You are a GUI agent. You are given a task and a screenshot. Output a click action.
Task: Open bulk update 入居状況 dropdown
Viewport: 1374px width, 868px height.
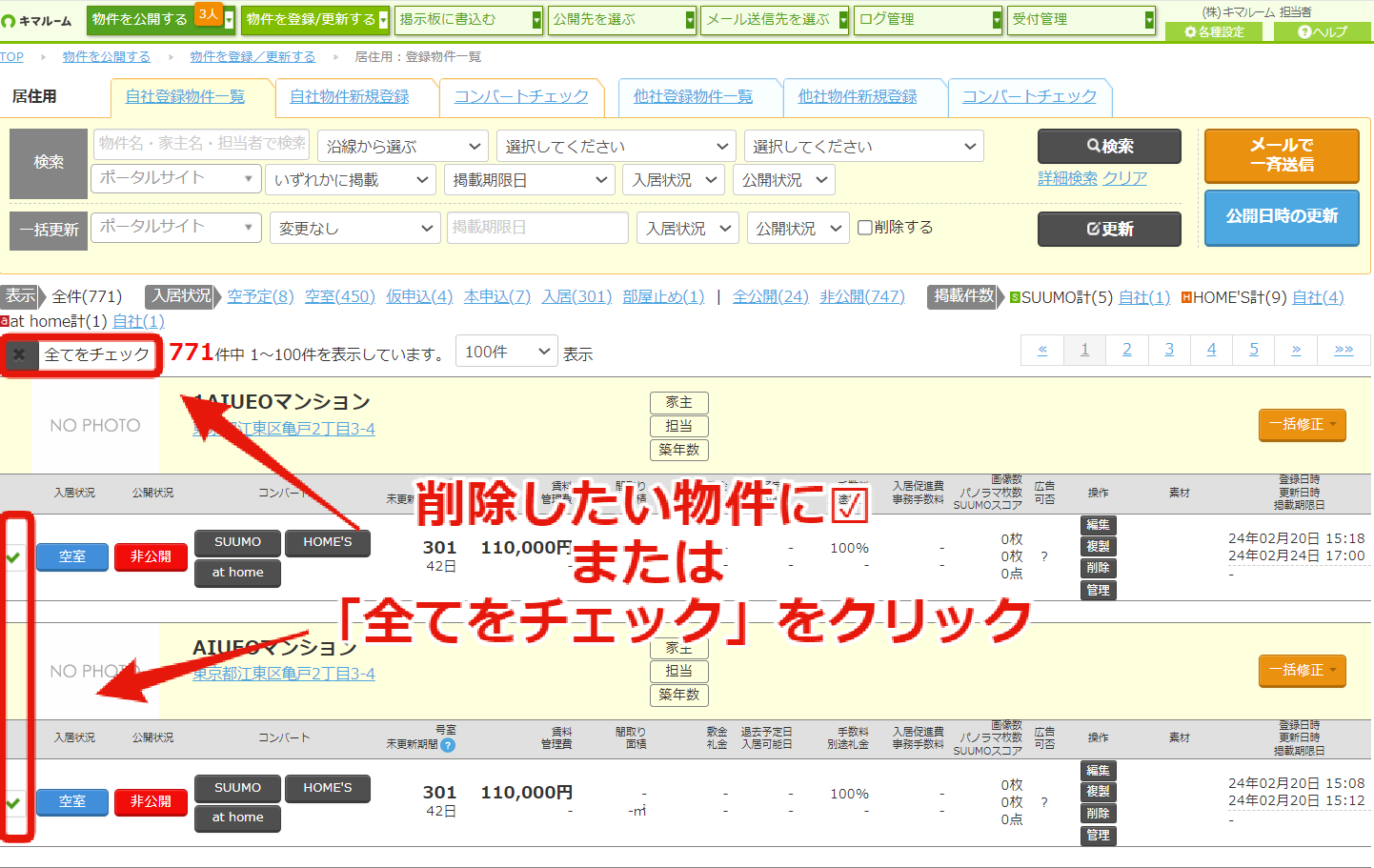[689, 228]
